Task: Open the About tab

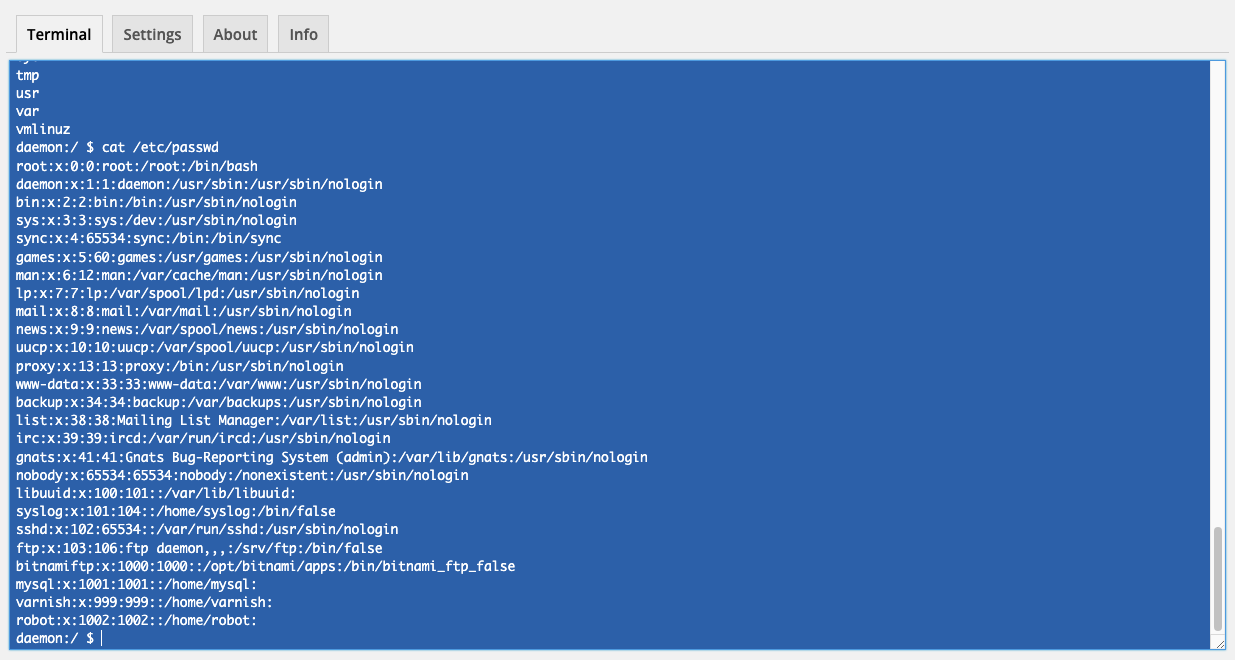Action: coord(235,34)
